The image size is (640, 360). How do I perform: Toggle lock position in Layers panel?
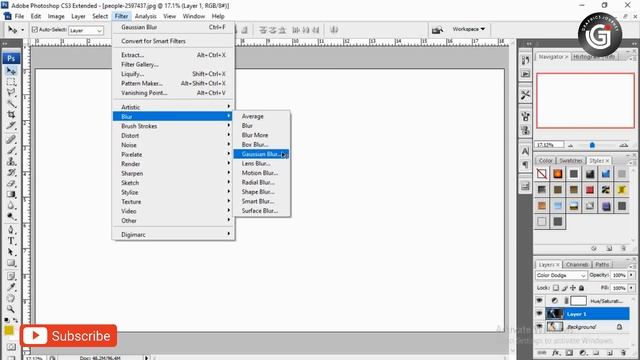pos(573,288)
